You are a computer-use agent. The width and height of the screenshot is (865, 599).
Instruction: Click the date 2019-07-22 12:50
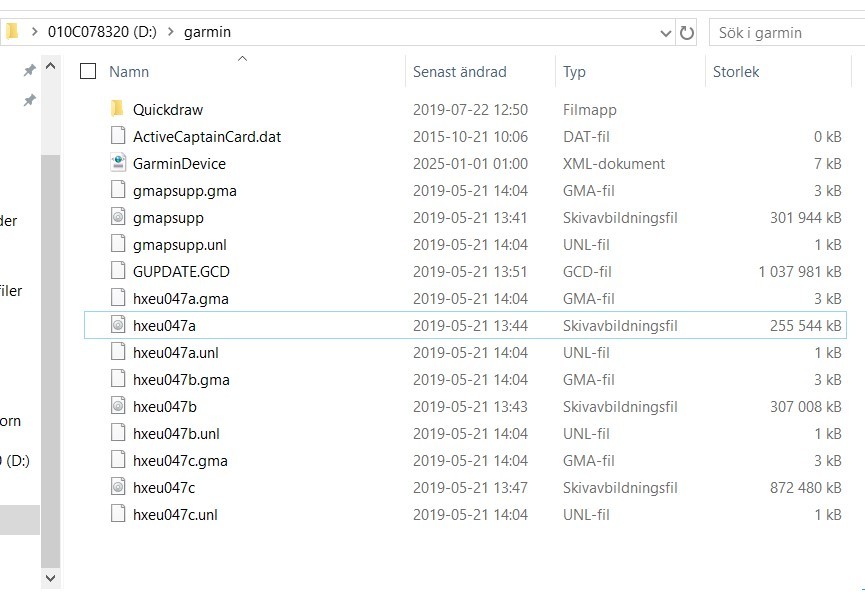(470, 110)
